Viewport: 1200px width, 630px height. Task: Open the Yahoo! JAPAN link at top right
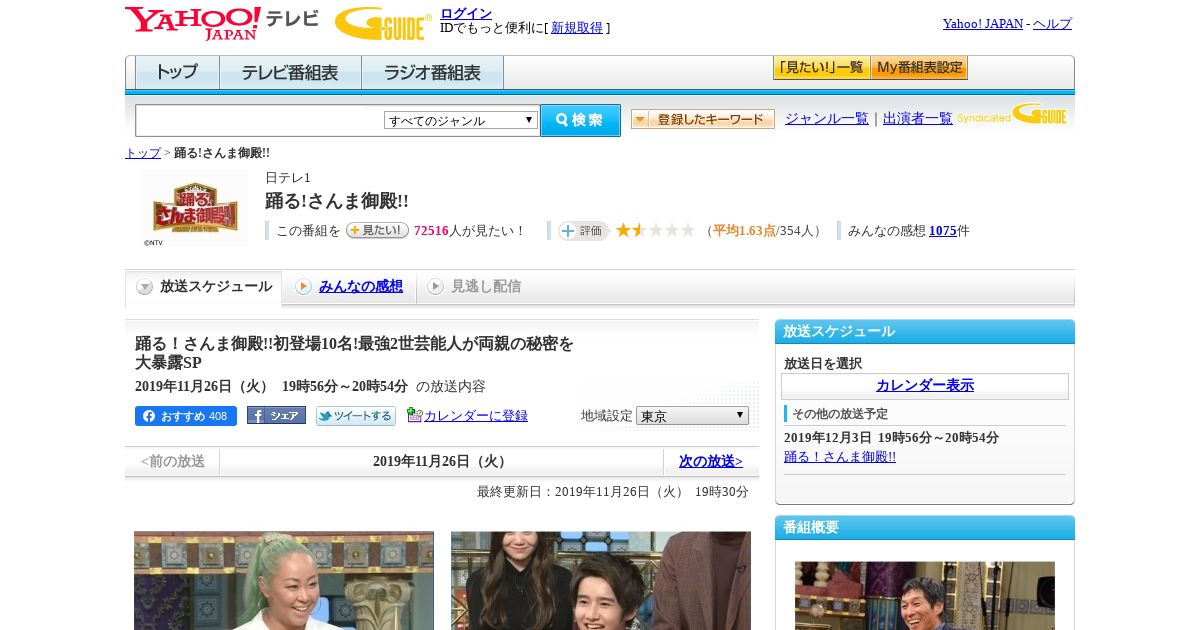[983, 24]
